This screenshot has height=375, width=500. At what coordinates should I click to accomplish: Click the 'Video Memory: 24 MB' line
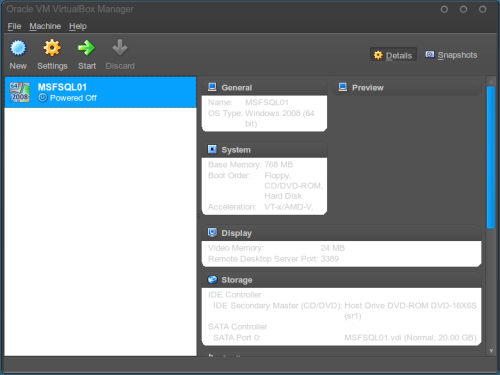pyautogui.click(x=276, y=248)
